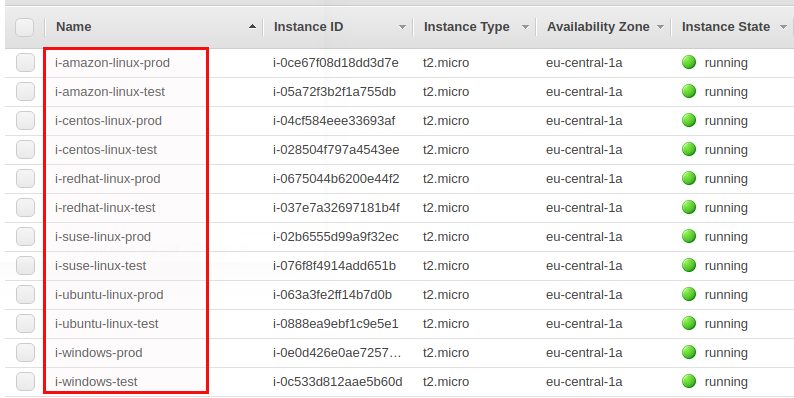The height and width of the screenshot is (398, 794).
Task: Check the box for i-amazon-linux-prod
Action: pos(25,63)
